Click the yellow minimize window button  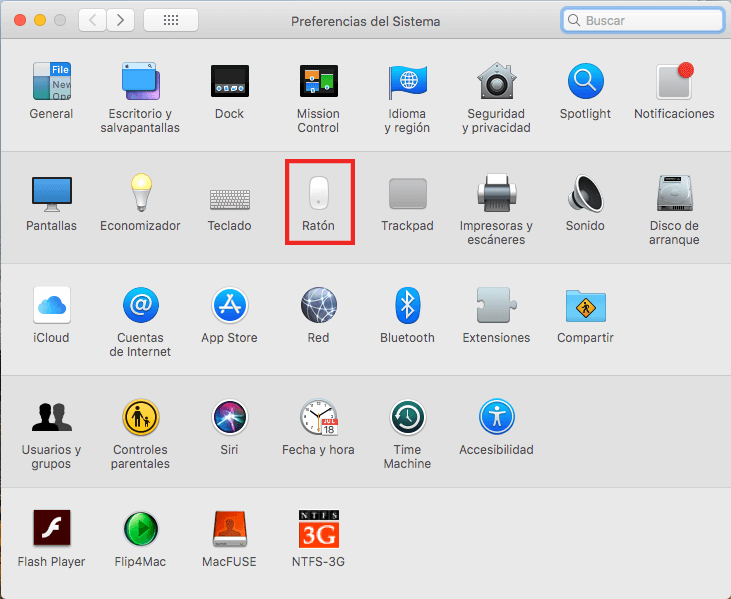click(40, 20)
